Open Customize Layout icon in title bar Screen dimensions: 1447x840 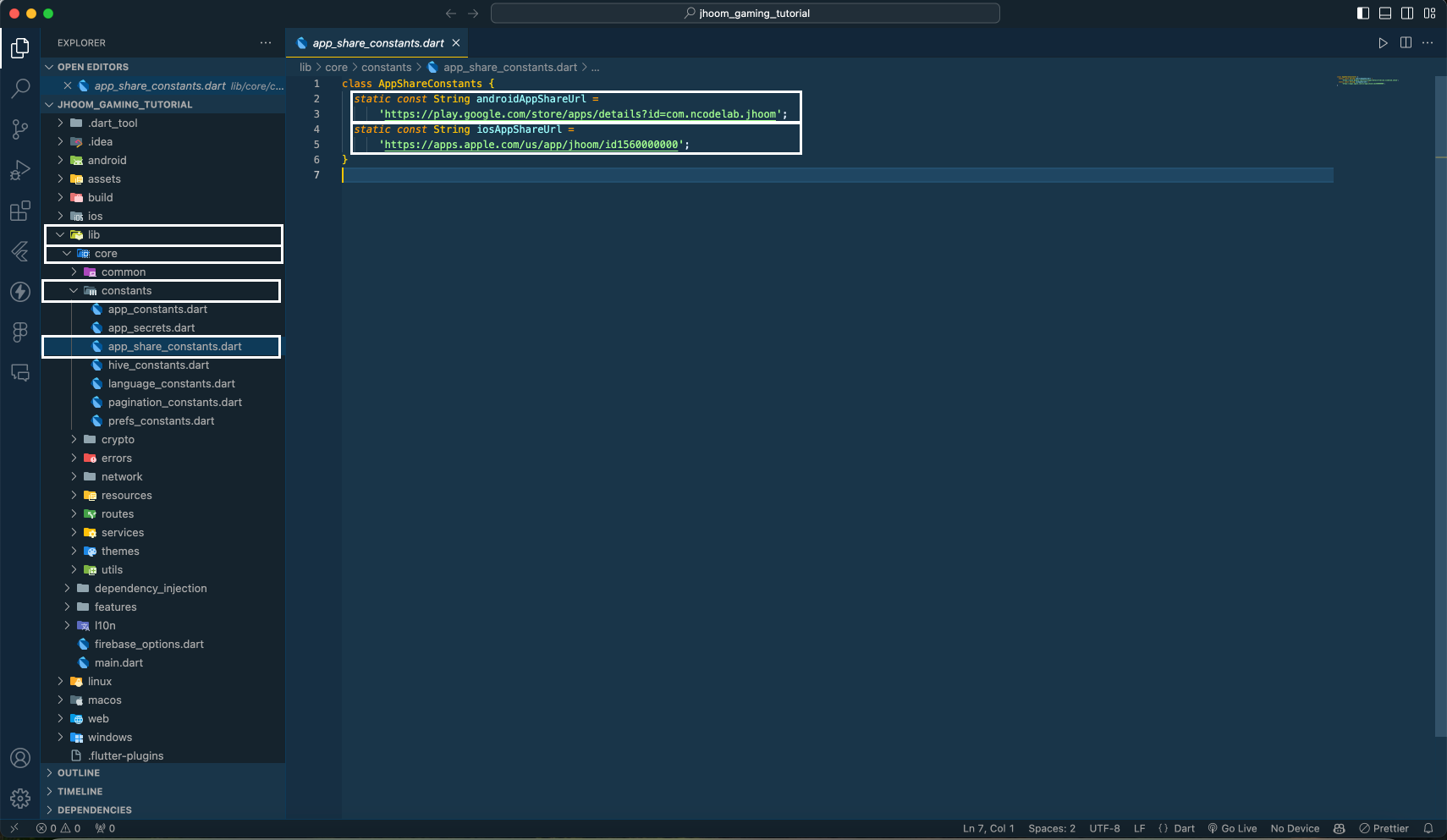tap(1429, 14)
